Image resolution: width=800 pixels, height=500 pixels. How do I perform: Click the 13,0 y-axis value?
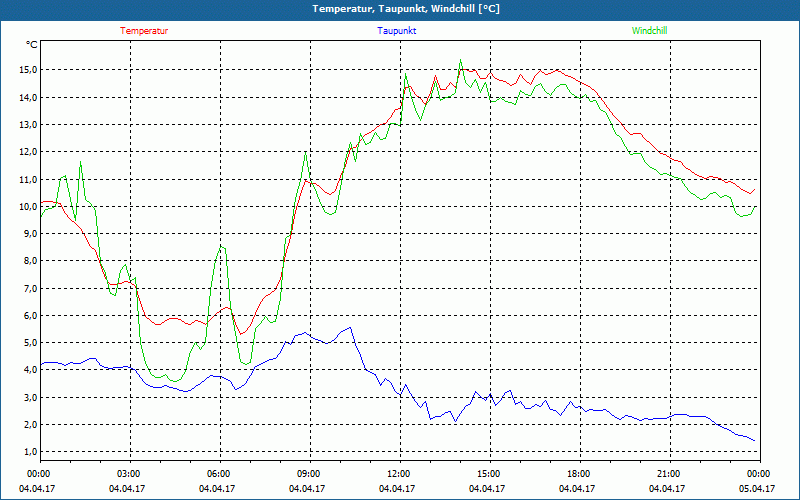(29, 124)
